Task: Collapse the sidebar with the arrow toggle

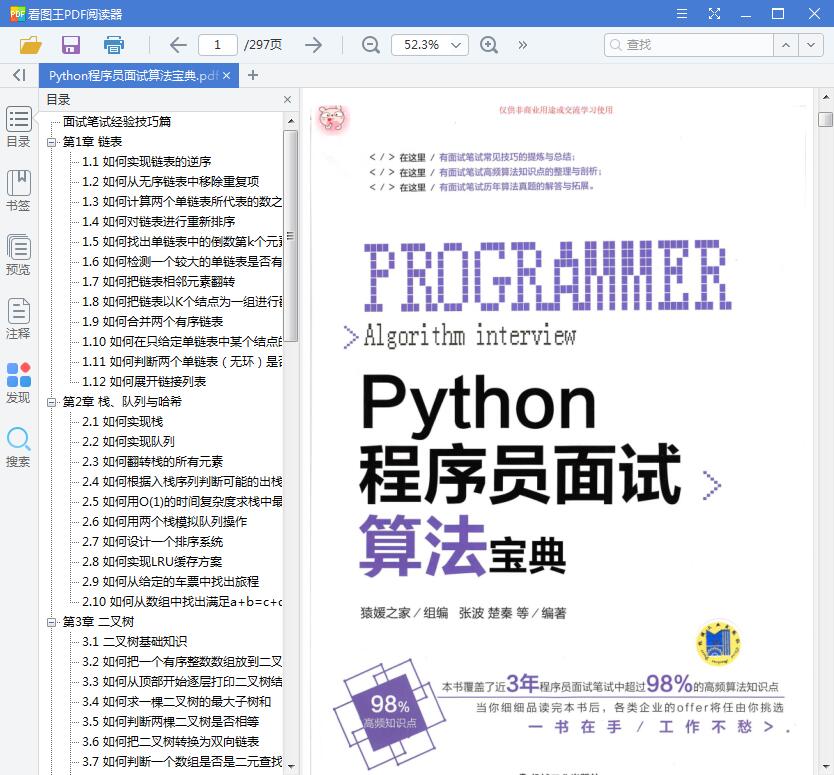Action: [x=17, y=75]
